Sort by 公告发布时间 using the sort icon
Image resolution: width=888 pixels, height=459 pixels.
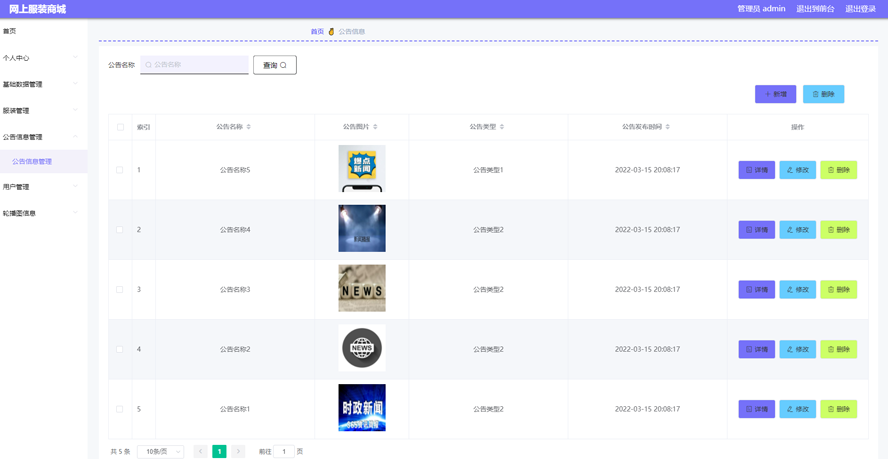point(668,127)
